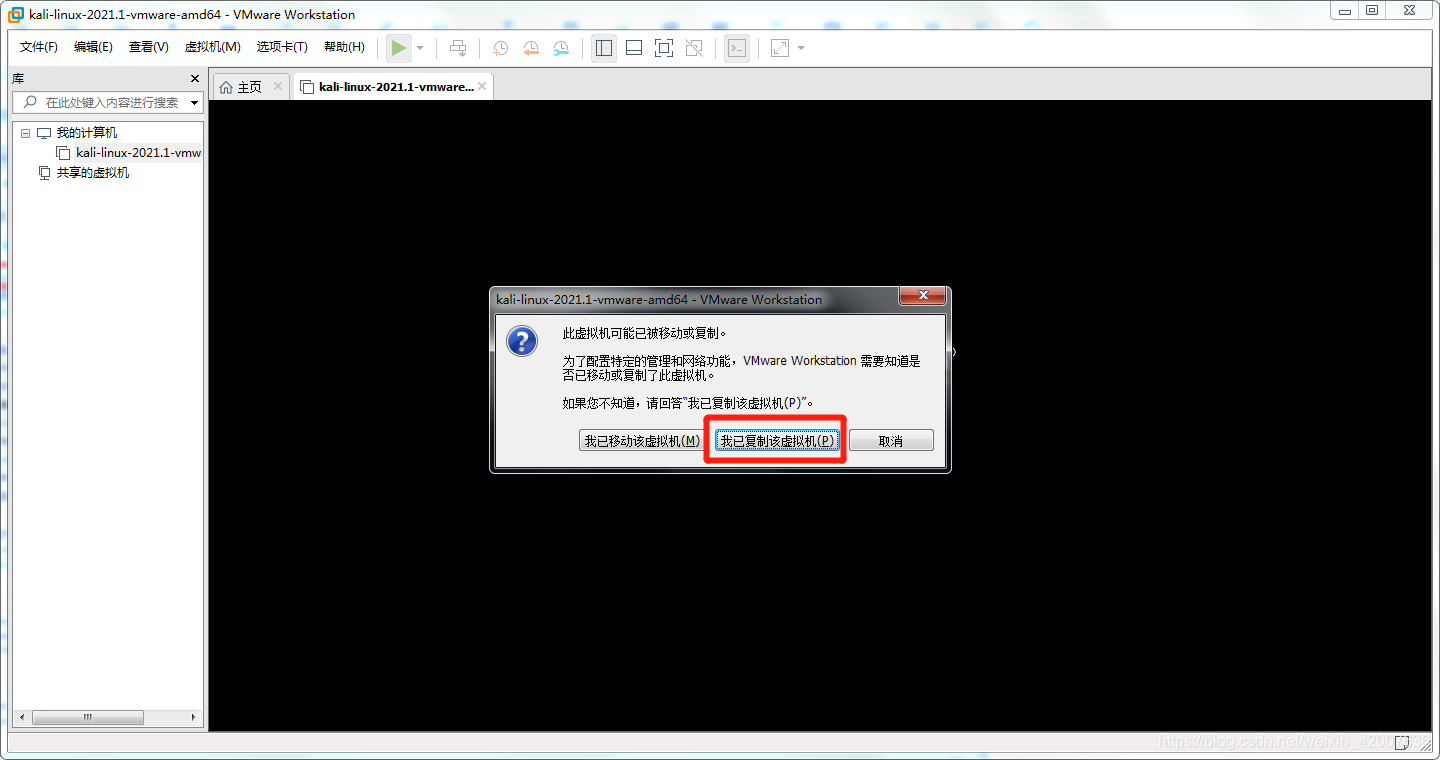Image resolution: width=1440 pixels, height=760 pixels.
Task: Open the stretch display dropdown arrow
Action: pos(801,48)
